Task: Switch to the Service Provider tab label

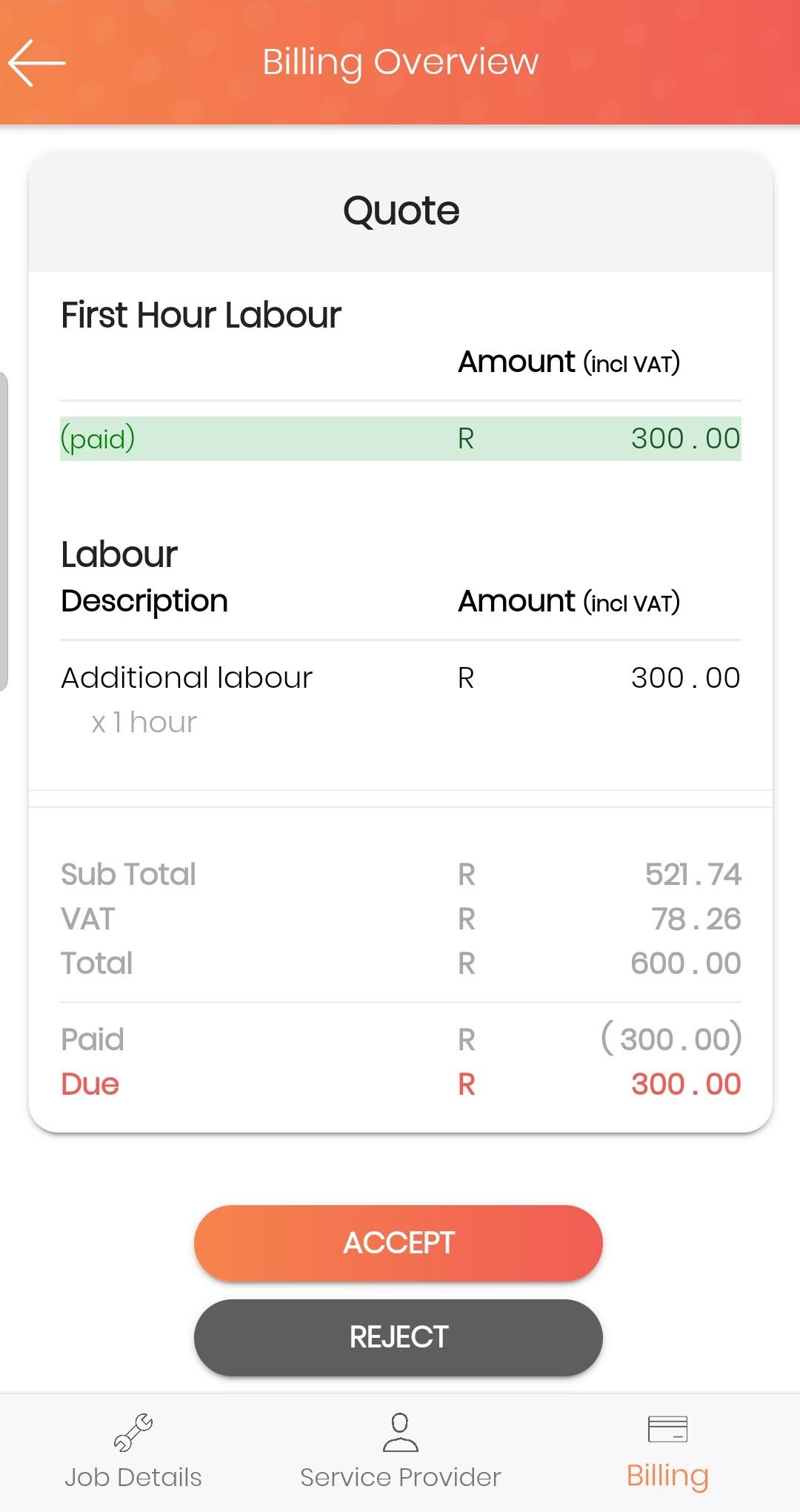Action: pyautogui.click(x=400, y=1477)
